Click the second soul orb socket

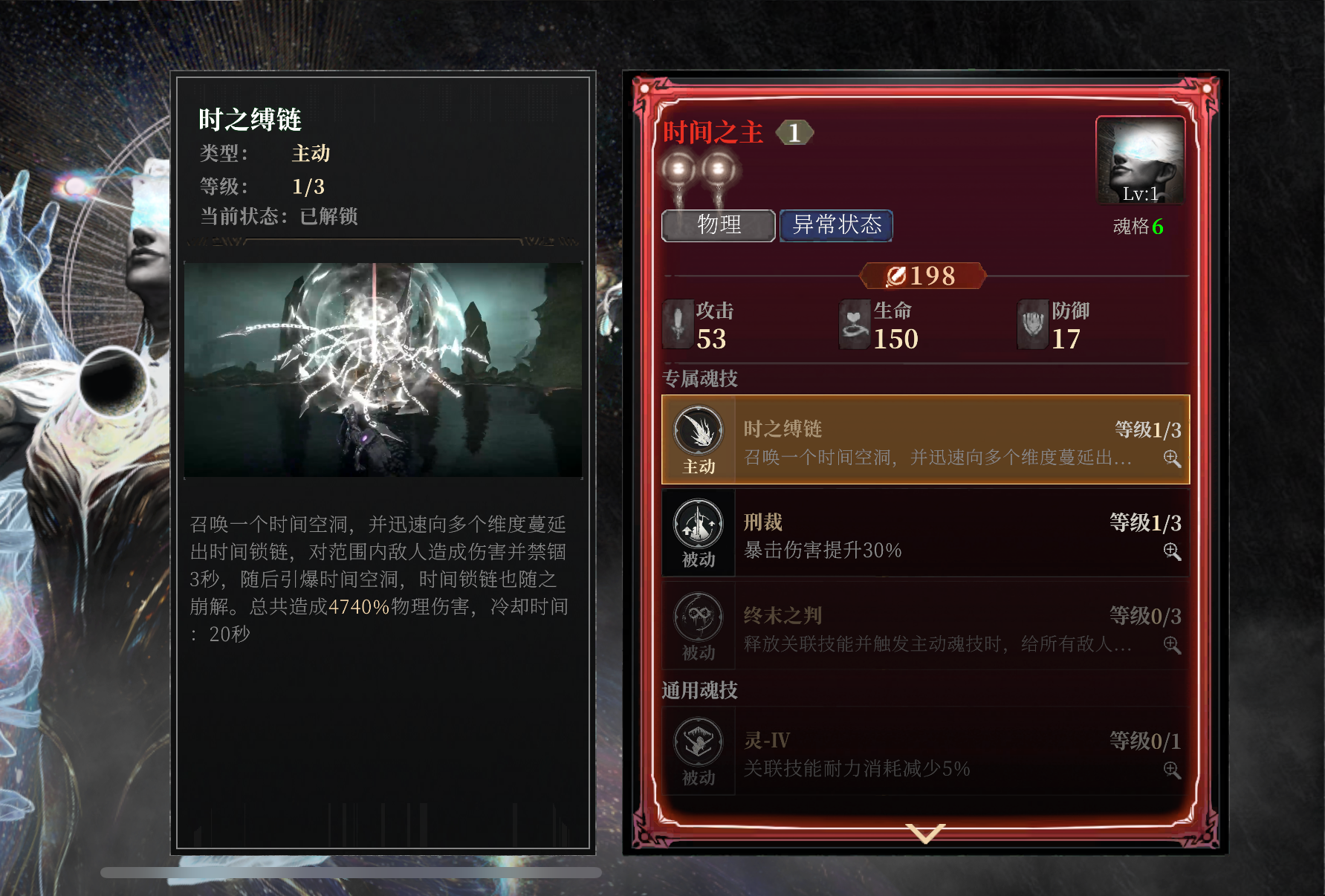(718, 170)
